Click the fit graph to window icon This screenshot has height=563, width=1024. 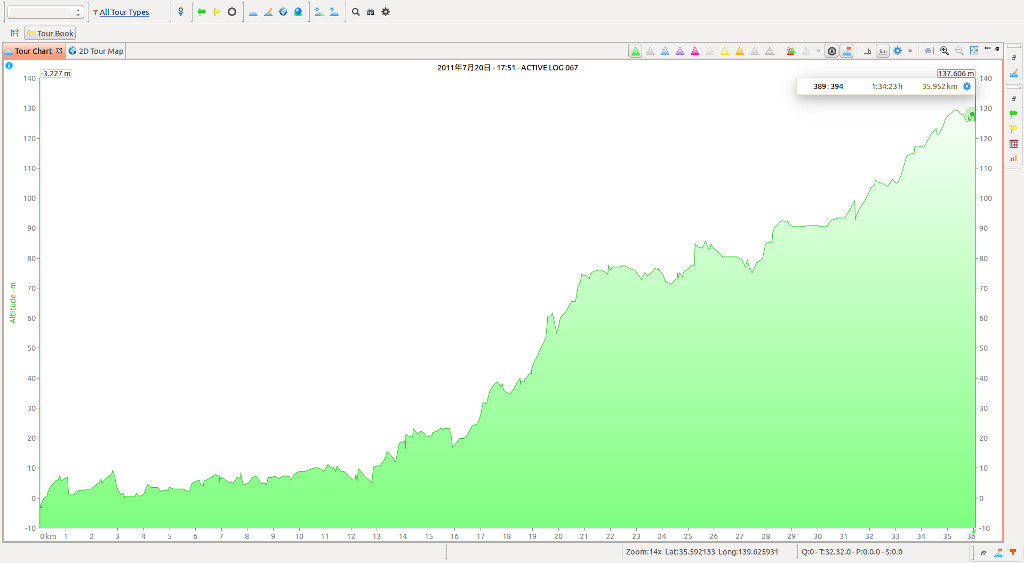point(973,51)
